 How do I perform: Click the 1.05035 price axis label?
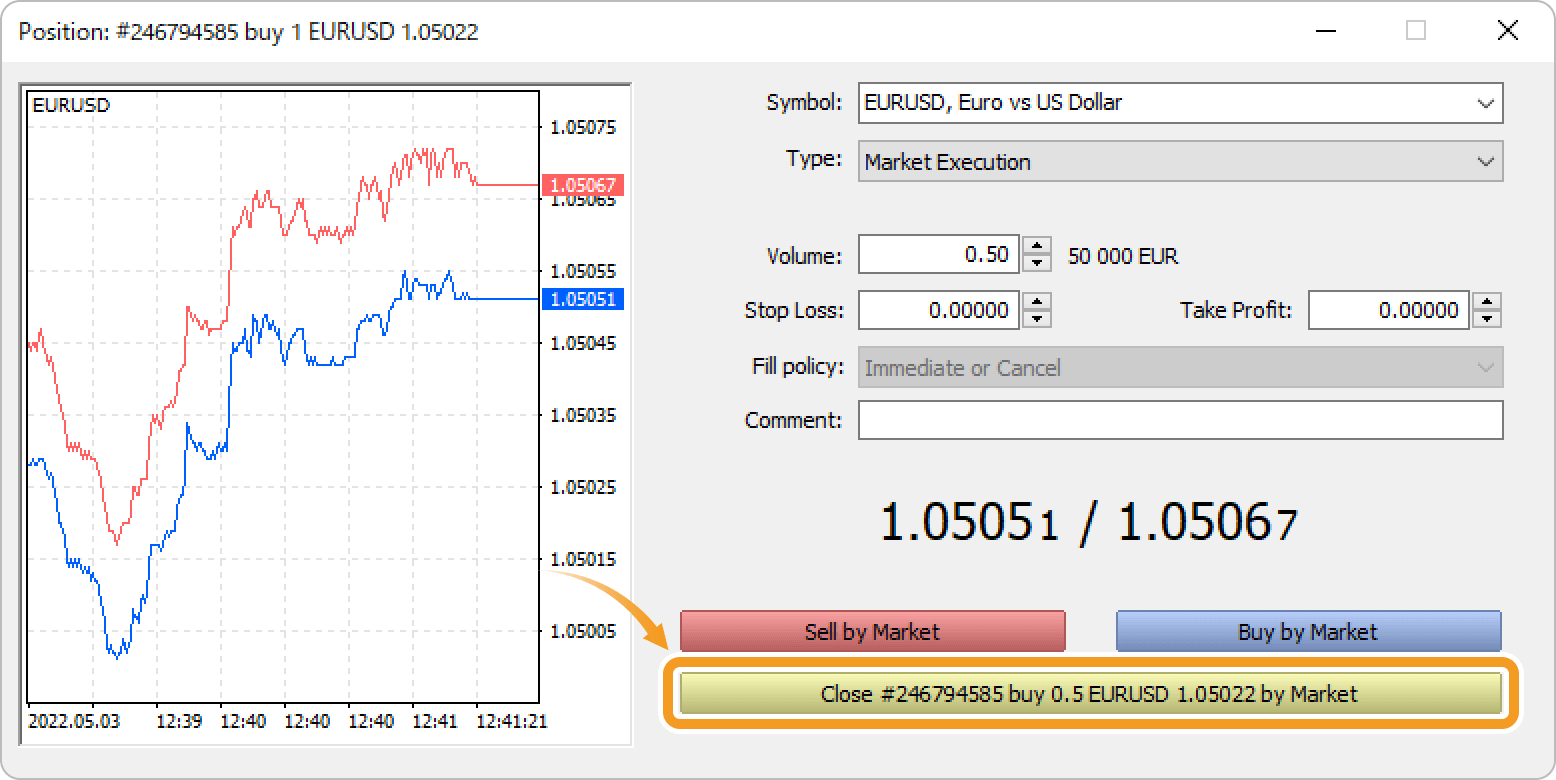[x=583, y=415]
